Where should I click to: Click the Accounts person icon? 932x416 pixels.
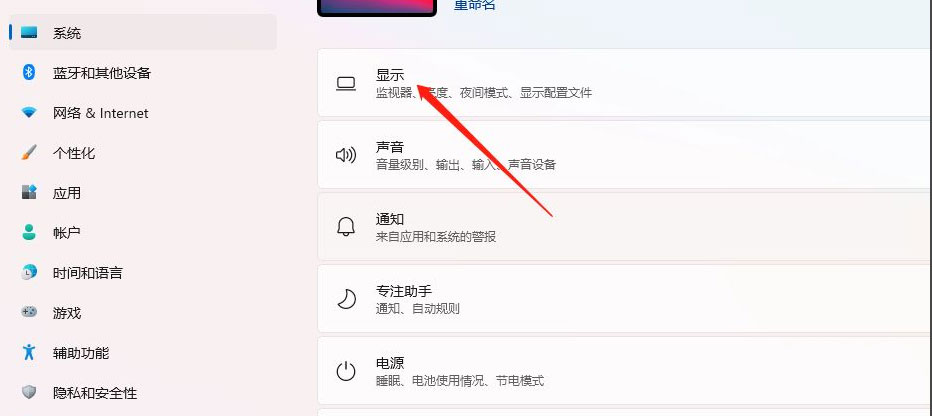point(29,232)
